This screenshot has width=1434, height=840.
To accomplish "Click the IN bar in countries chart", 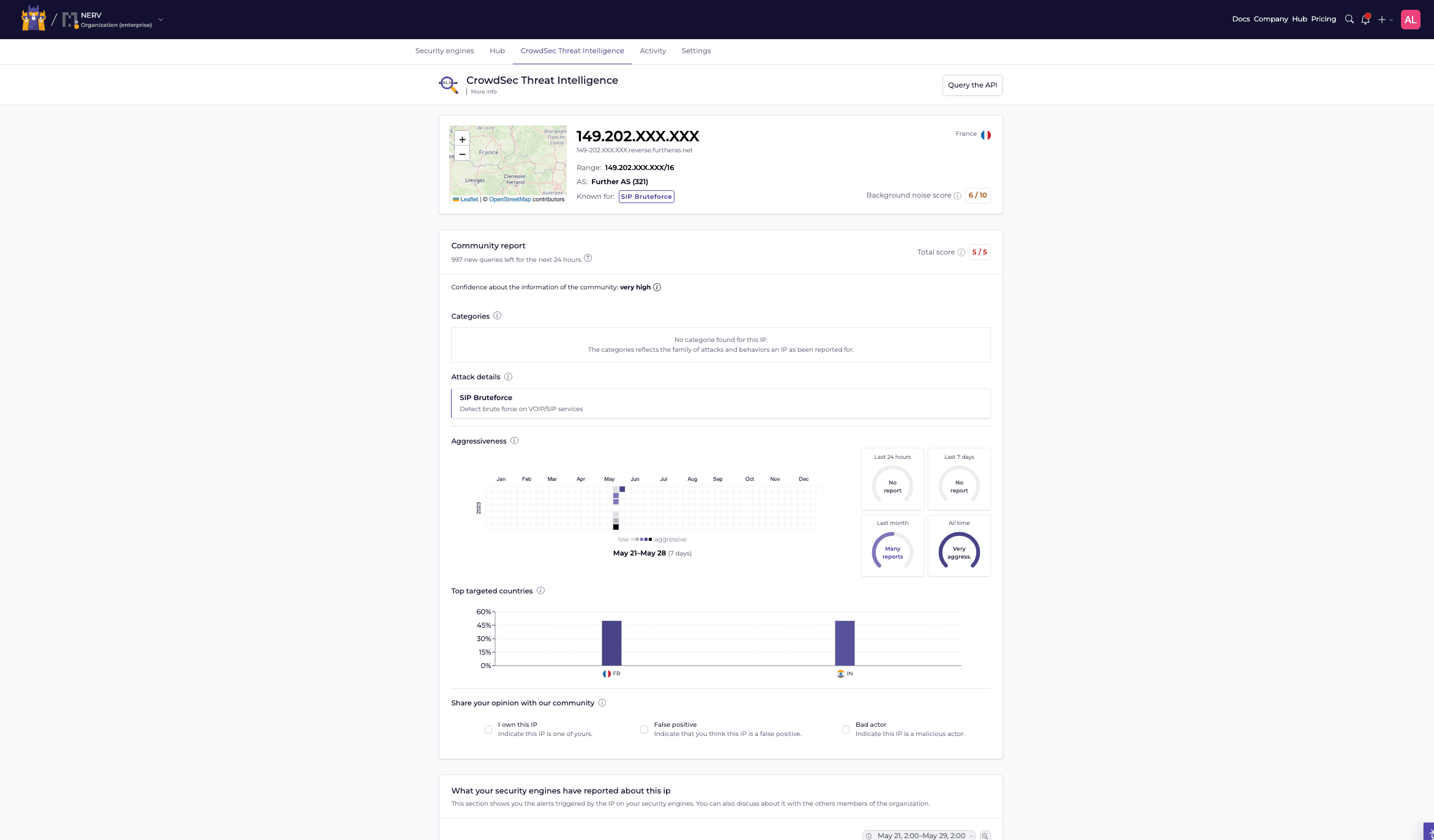I will pyautogui.click(x=845, y=643).
